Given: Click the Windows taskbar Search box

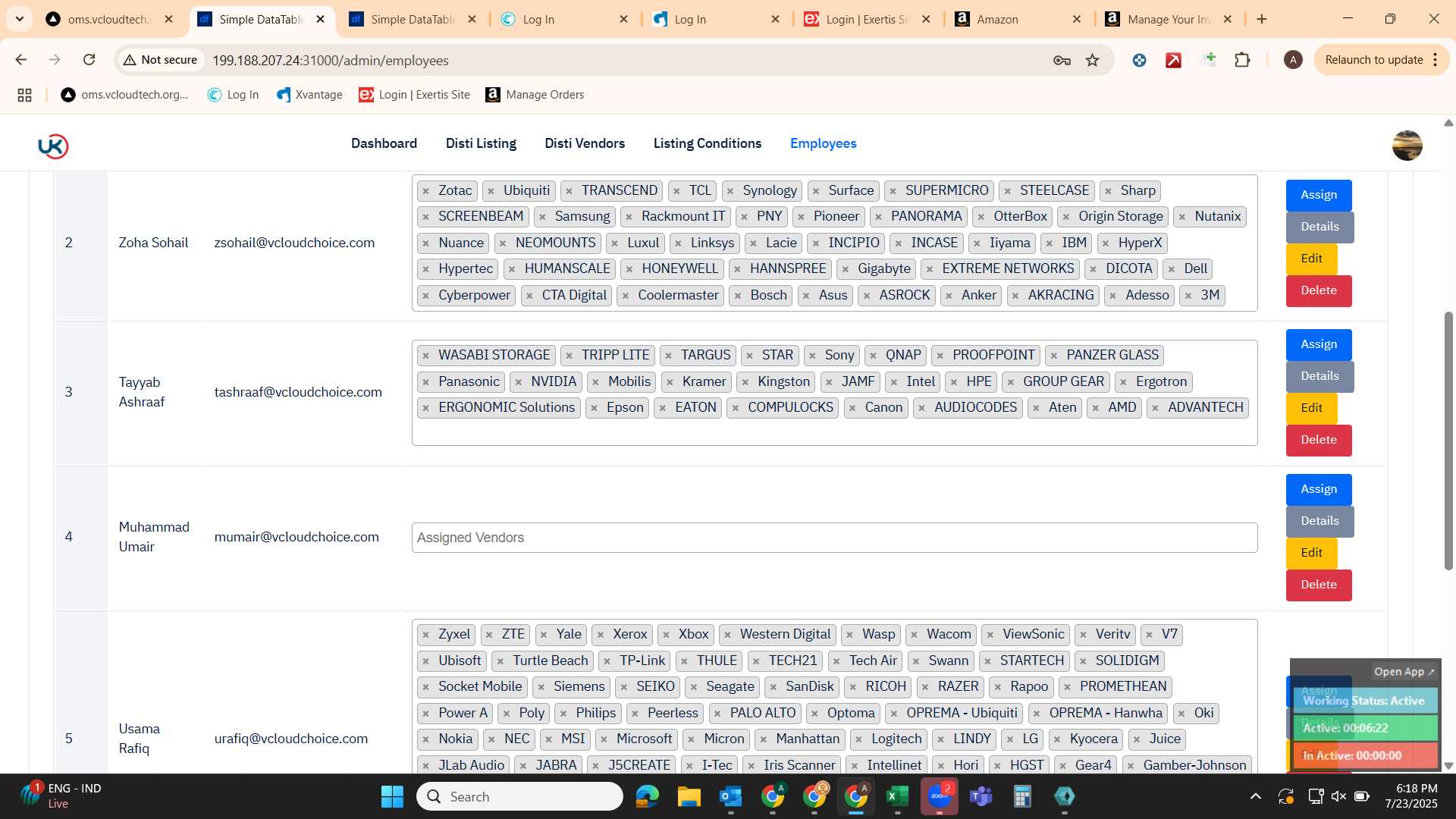Looking at the screenshot, I should click(519, 796).
